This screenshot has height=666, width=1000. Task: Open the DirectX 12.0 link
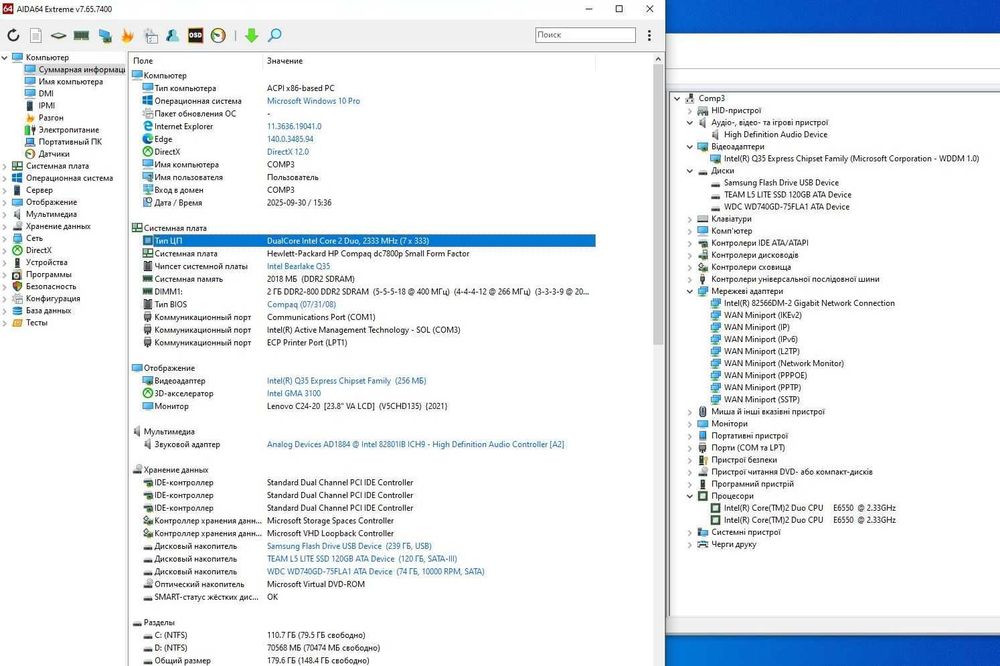tap(288, 152)
